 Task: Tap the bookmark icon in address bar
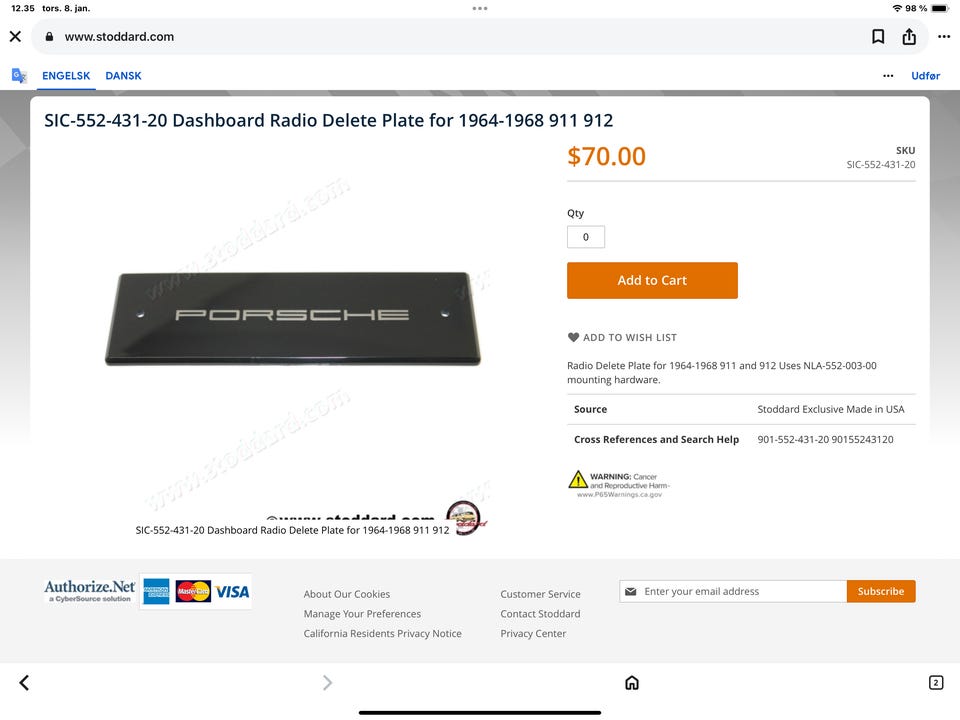click(x=878, y=37)
